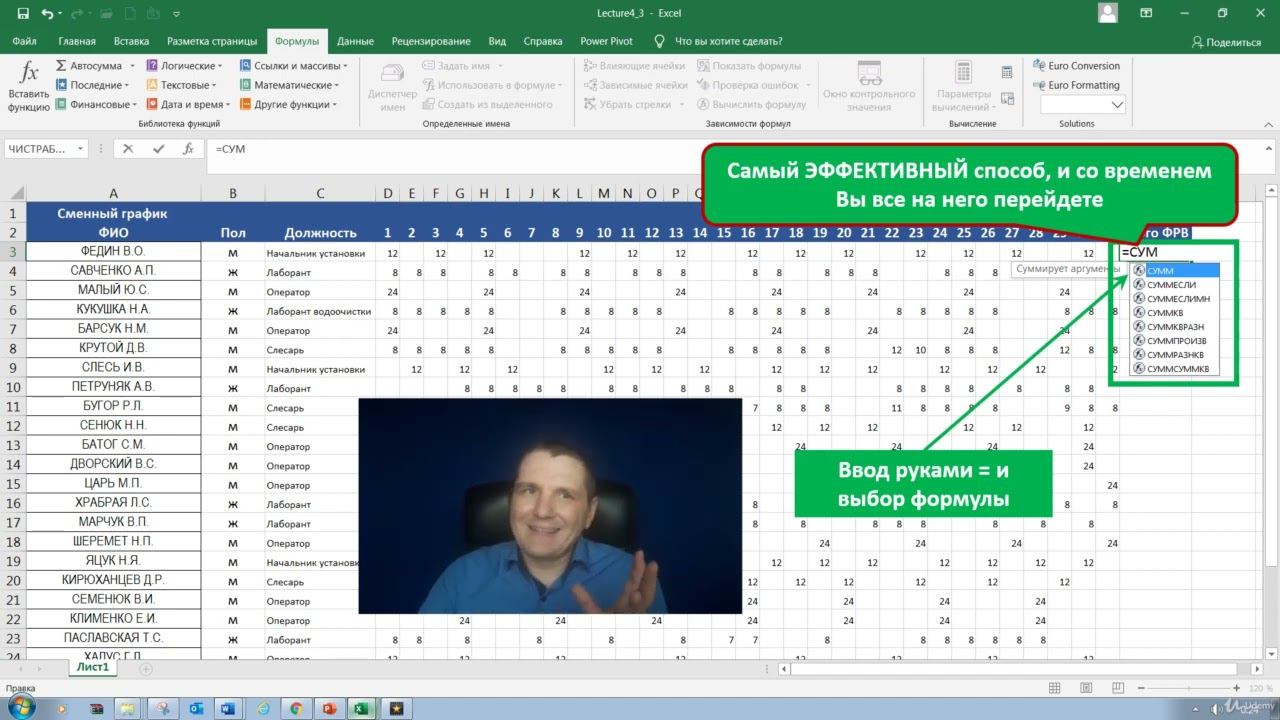Switch to the Вид tab
Image resolution: width=1280 pixels, height=720 pixels.
pos(497,41)
